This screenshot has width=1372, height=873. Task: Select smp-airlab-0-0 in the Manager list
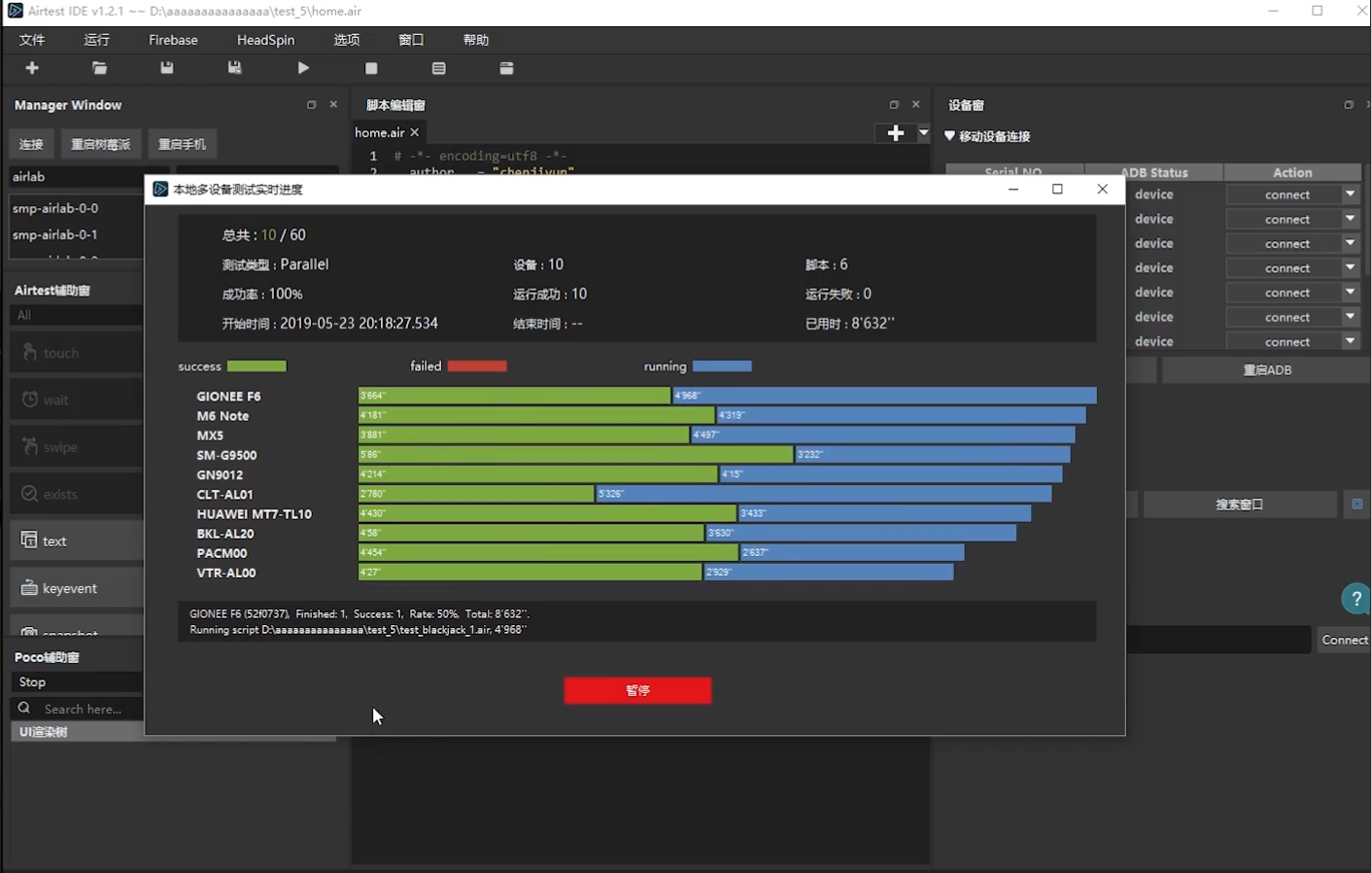[x=76, y=208]
